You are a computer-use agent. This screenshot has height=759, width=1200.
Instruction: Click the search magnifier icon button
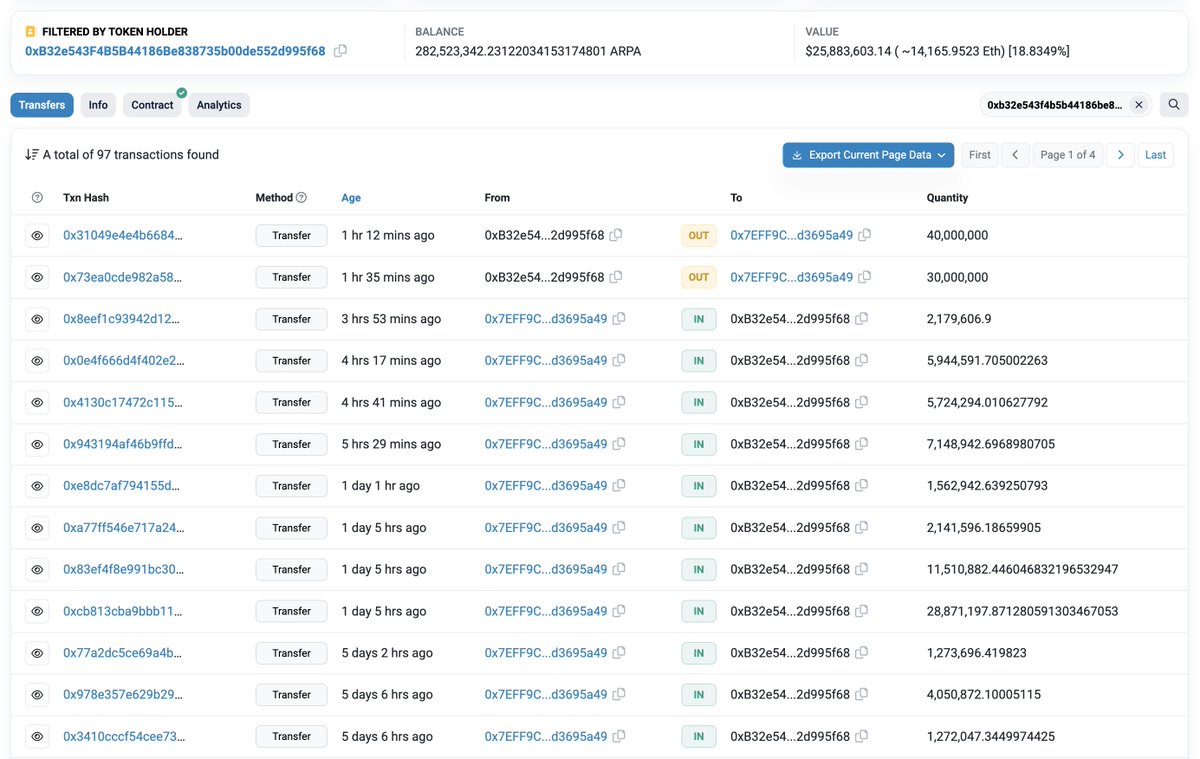[1174, 104]
